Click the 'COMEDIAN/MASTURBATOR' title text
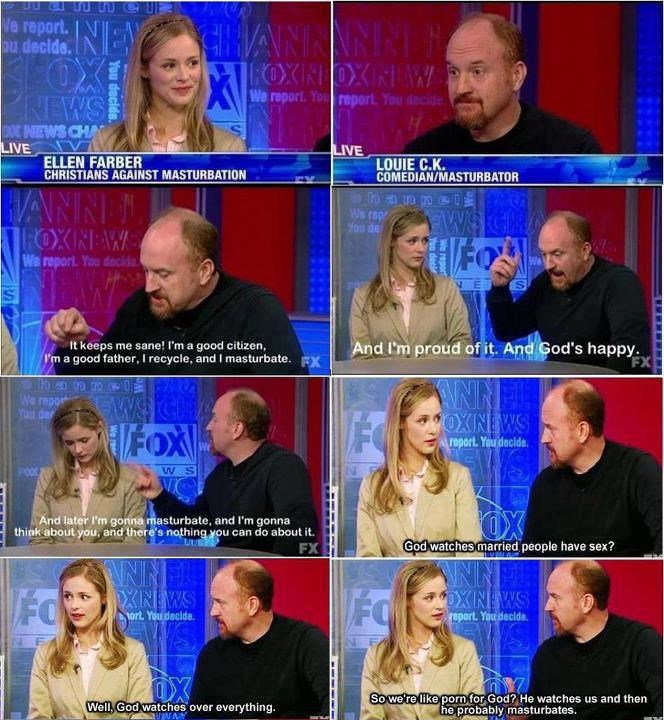664x720 pixels. point(447,177)
